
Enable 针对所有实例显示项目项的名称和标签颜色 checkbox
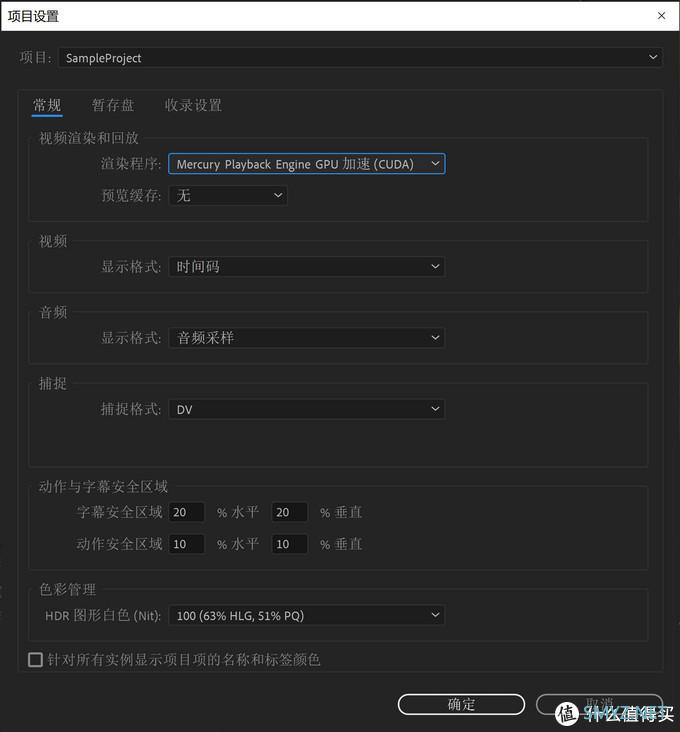[35, 660]
